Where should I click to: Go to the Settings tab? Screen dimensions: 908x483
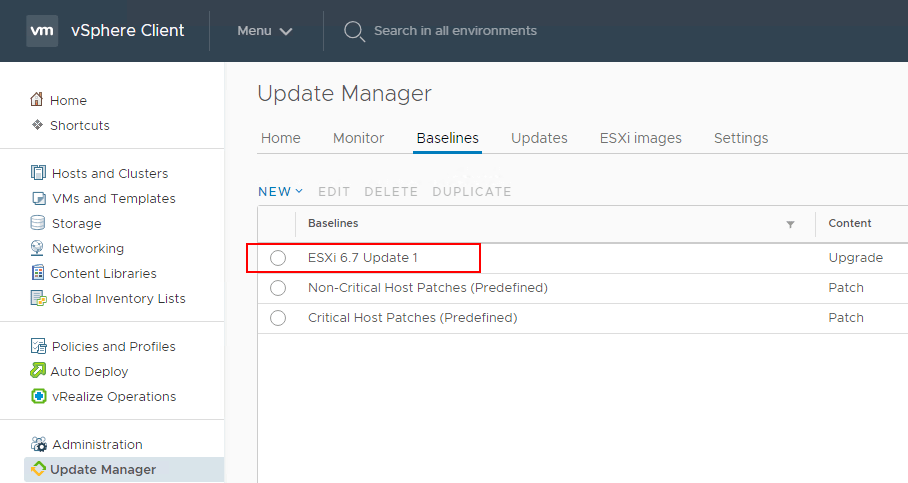point(741,138)
